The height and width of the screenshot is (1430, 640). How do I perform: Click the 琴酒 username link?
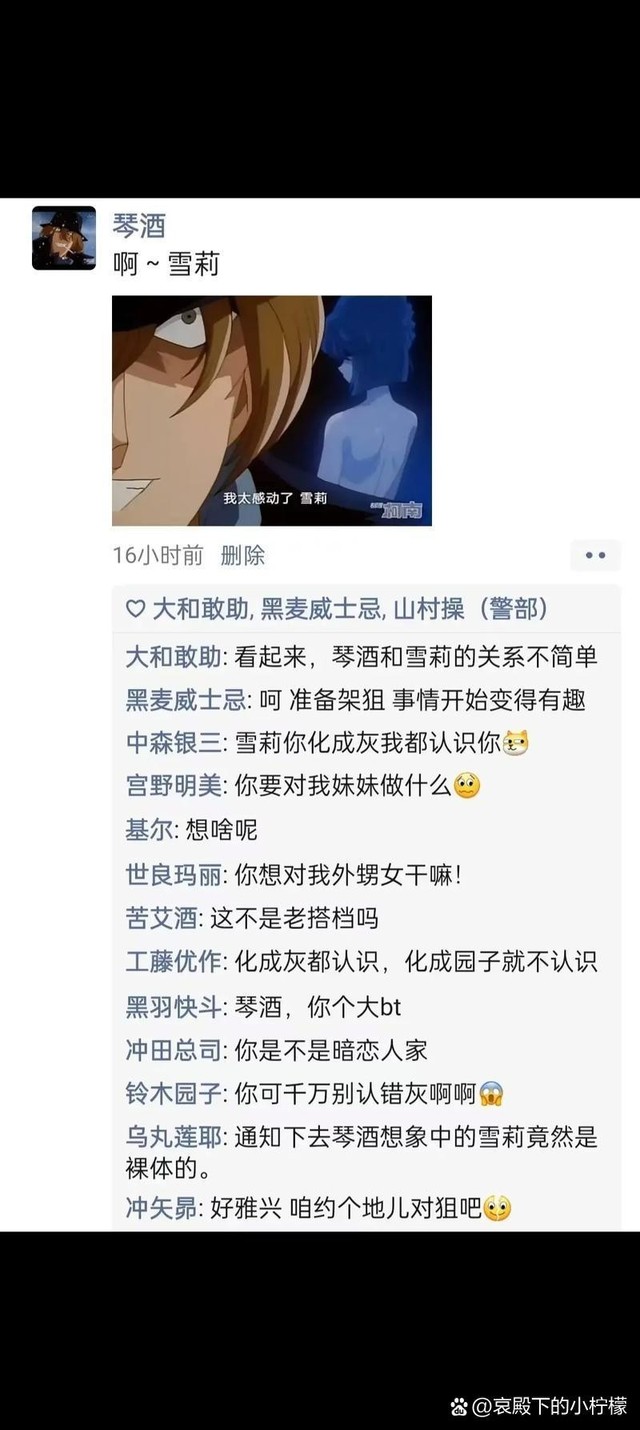[x=139, y=225]
